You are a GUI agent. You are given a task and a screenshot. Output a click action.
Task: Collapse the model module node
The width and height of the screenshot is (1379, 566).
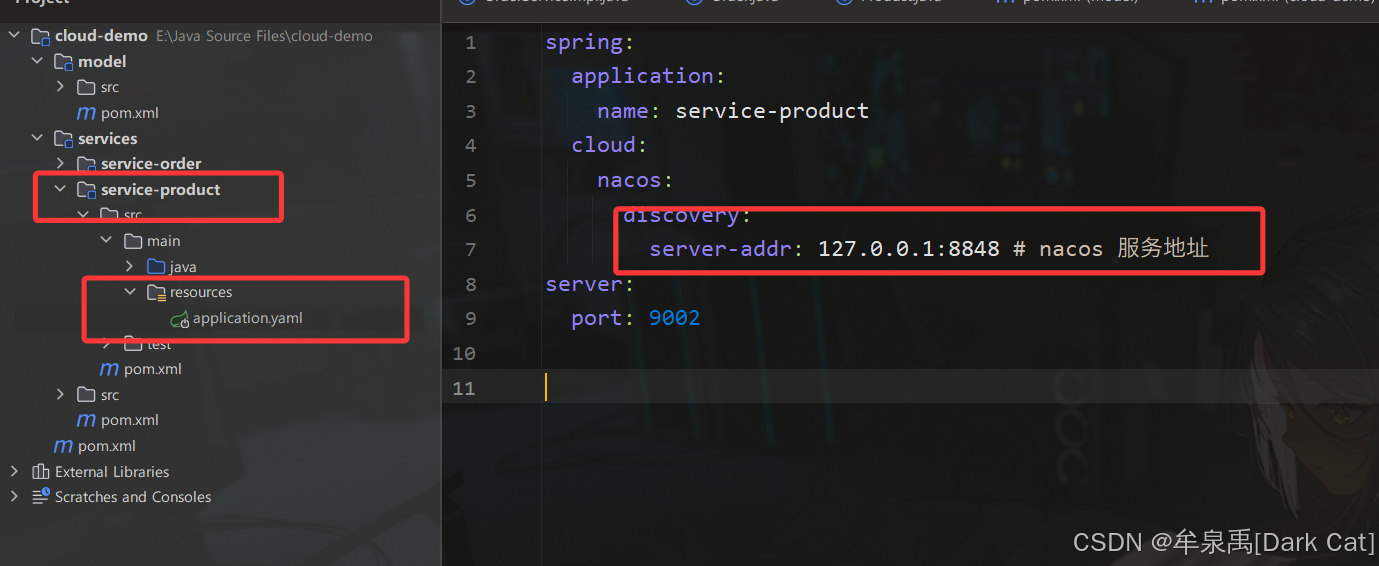click(37, 62)
